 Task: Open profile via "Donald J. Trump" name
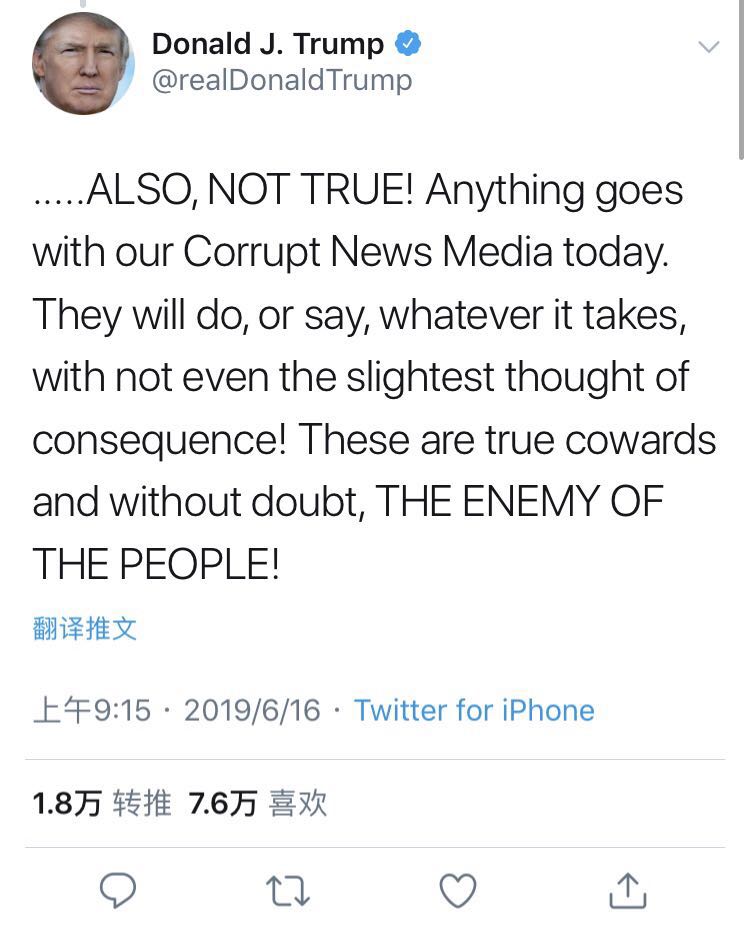point(267,44)
